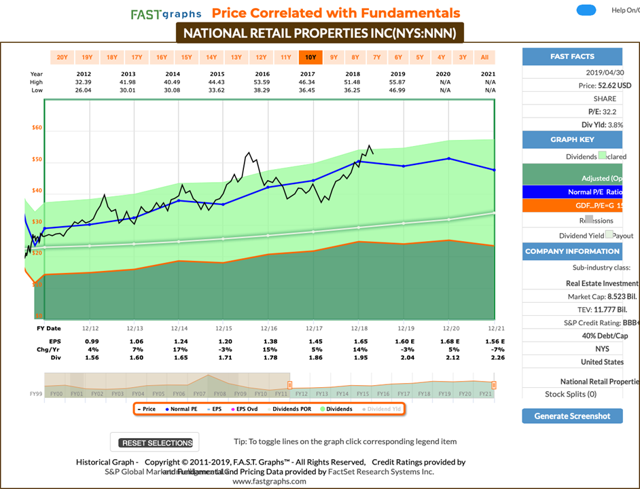The width and height of the screenshot is (640, 489).
Task: Click the National Retail Properties title banner
Action: 320,33
